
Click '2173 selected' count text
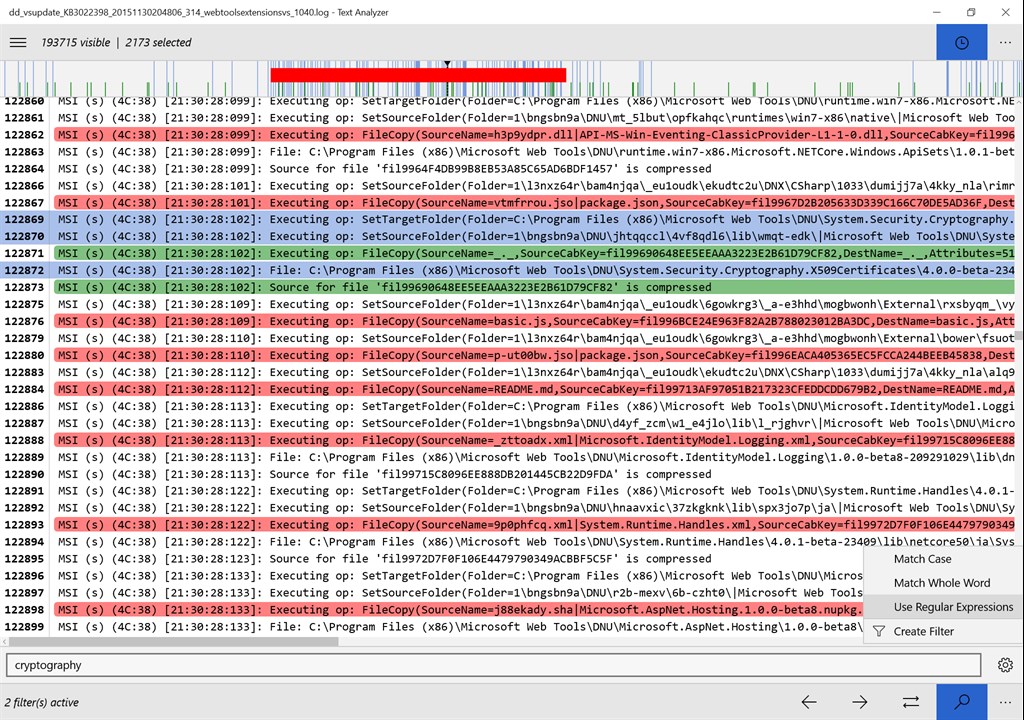pyautogui.click(x=158, y=42)
